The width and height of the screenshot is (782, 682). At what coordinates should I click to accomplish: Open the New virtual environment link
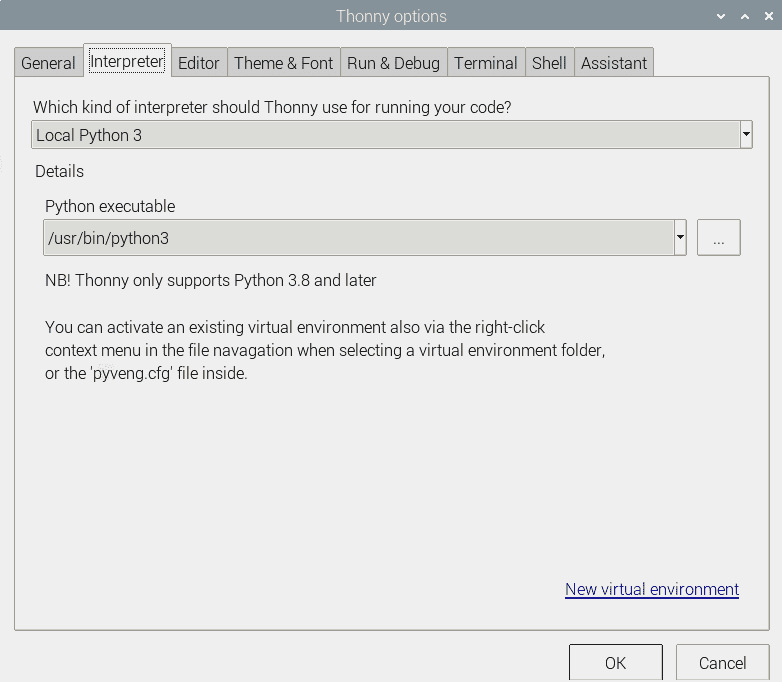[x=652, y=589]
